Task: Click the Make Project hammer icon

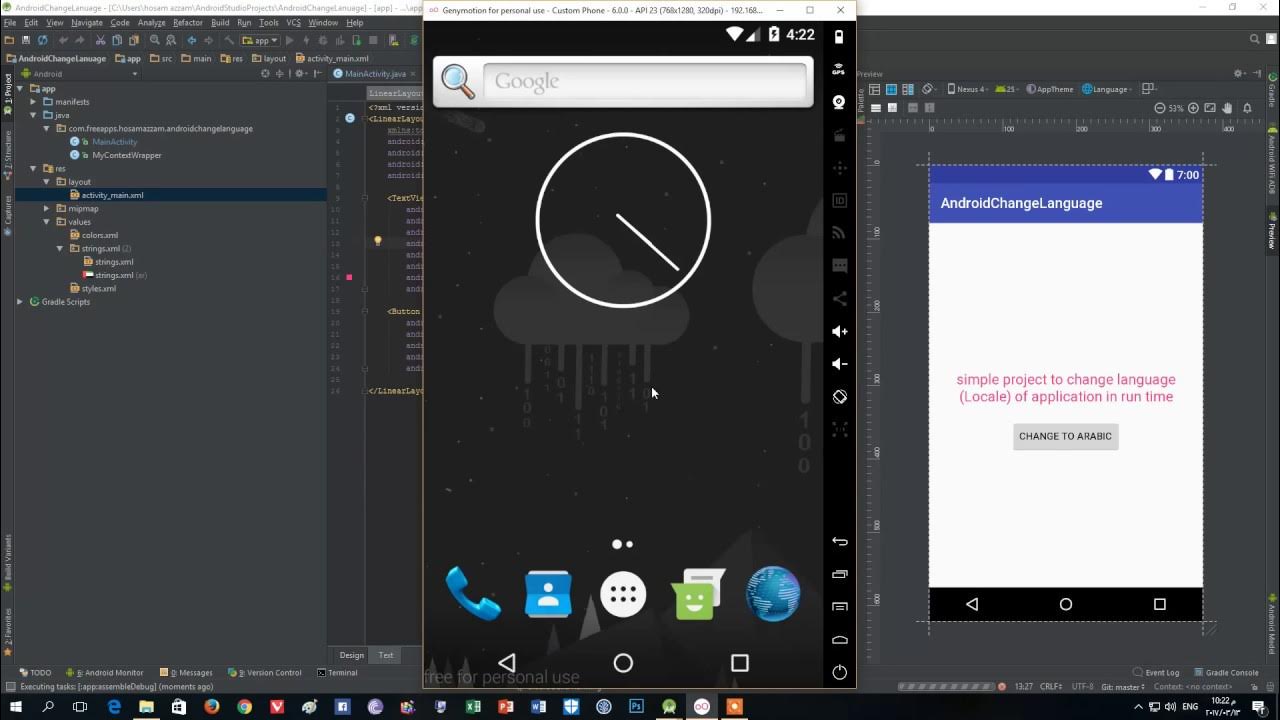Action: (x=229, y=40)
